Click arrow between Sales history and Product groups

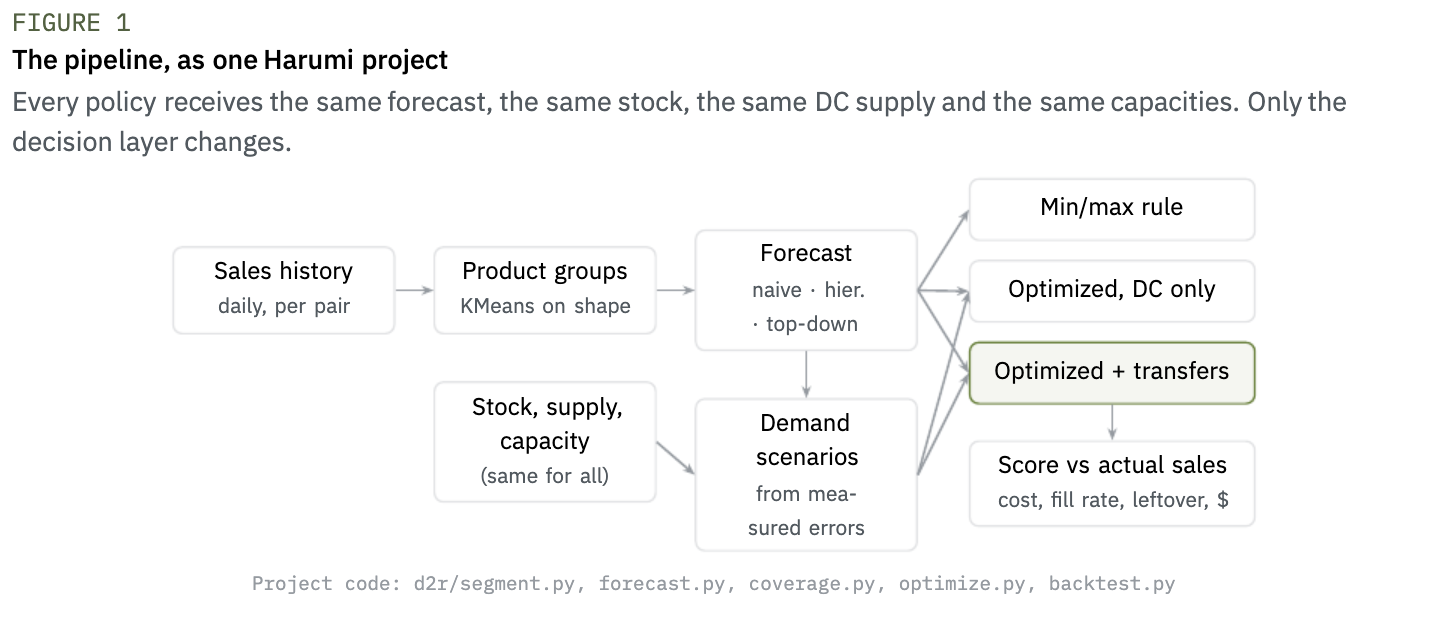(x=414, y=290)
